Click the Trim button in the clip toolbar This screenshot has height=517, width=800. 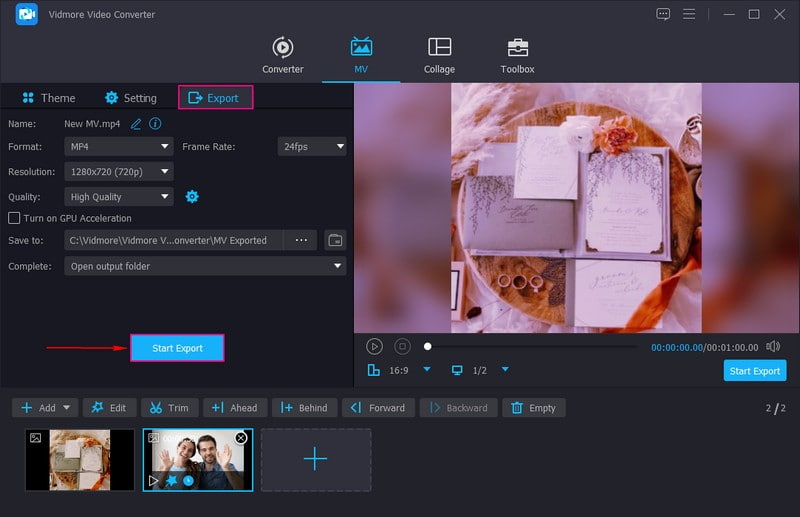click(x=168, y=408)
